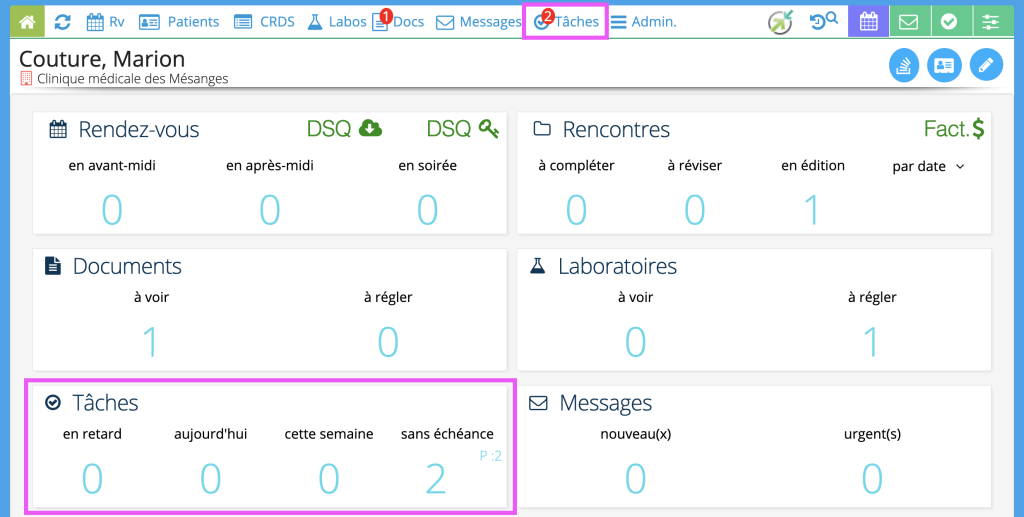Click the 'en après-midi' appointments count
This screenshot has height=517, width=1024.
270,210
